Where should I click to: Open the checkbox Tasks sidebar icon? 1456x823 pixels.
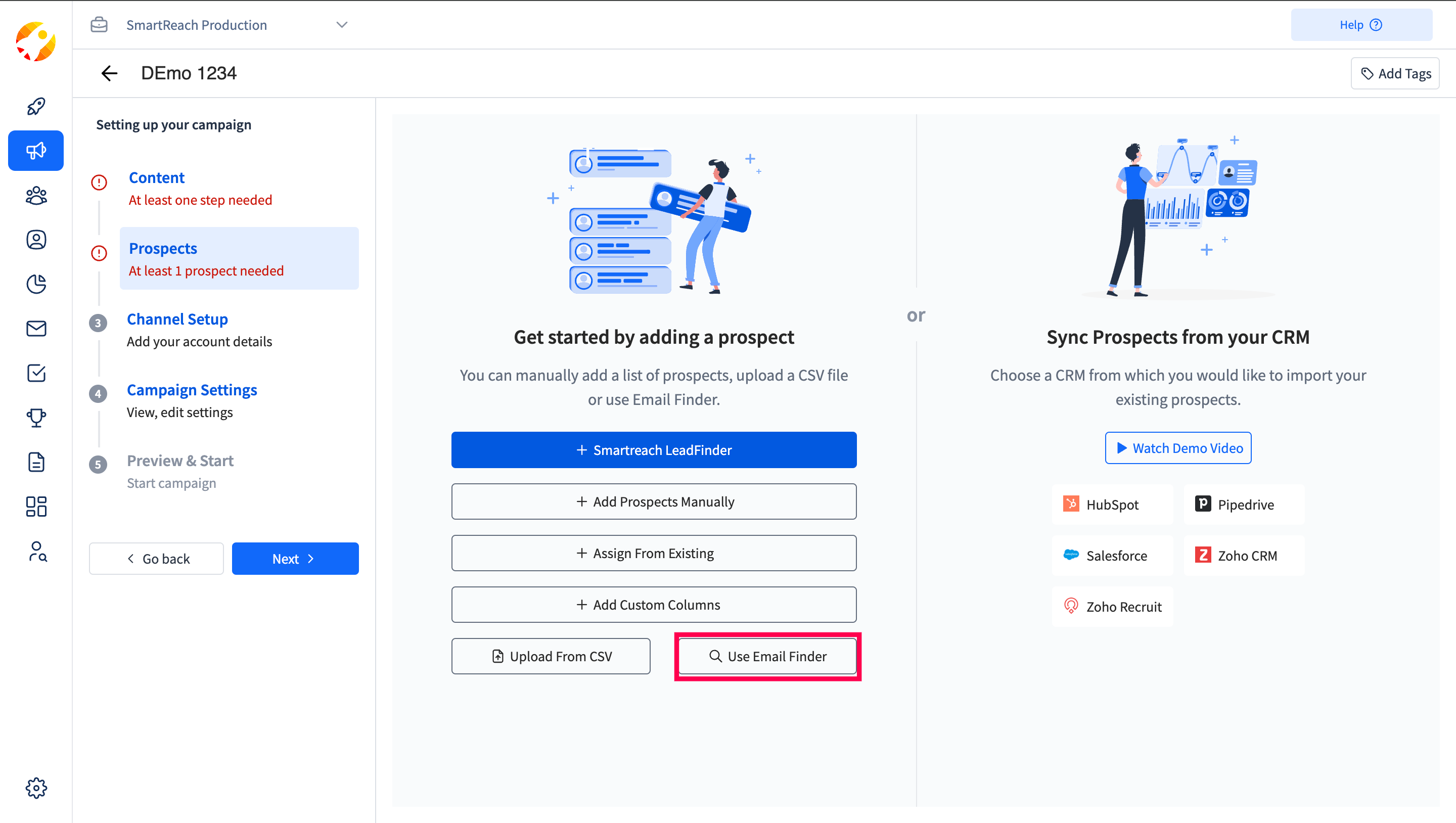pyautogui.click(x=36, y=373)
